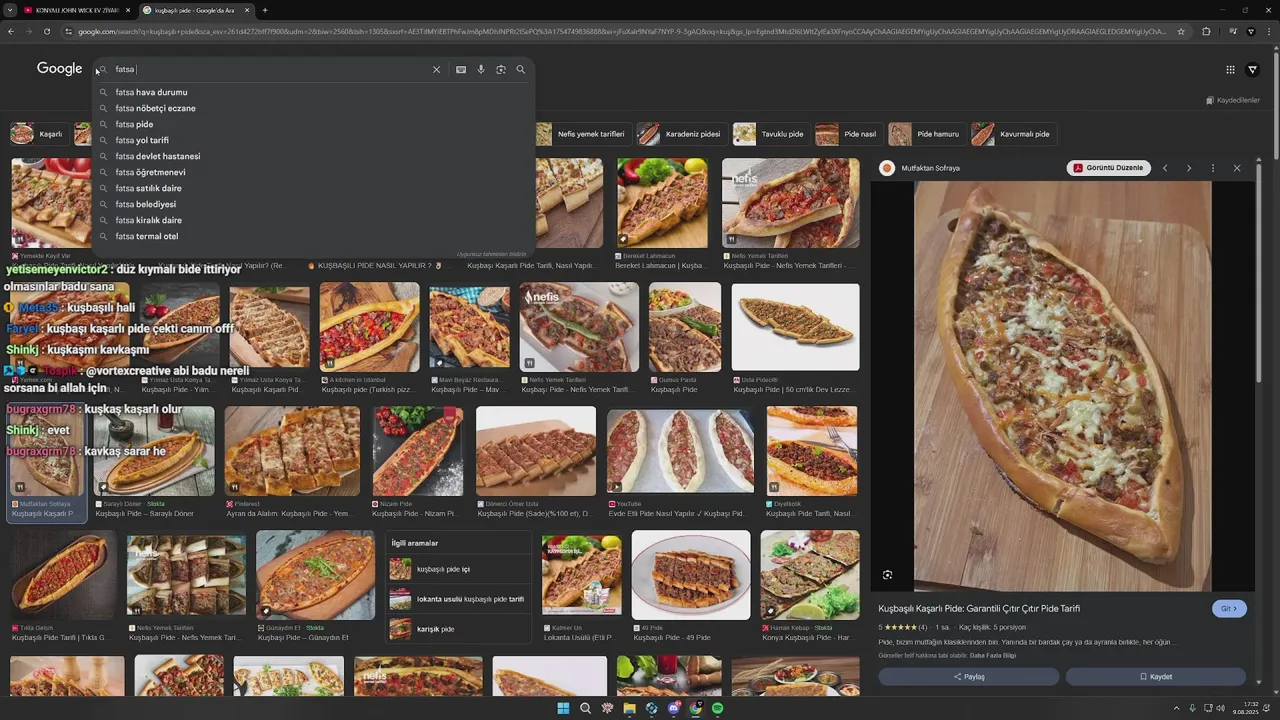Open File Explorer from the taskbar
The image size is (1280, 720).
629,708
